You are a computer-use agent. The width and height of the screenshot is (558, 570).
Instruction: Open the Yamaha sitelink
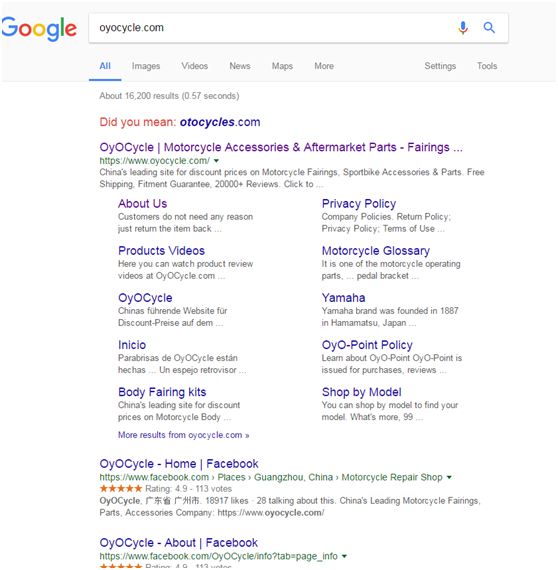[x=343, y=298]
